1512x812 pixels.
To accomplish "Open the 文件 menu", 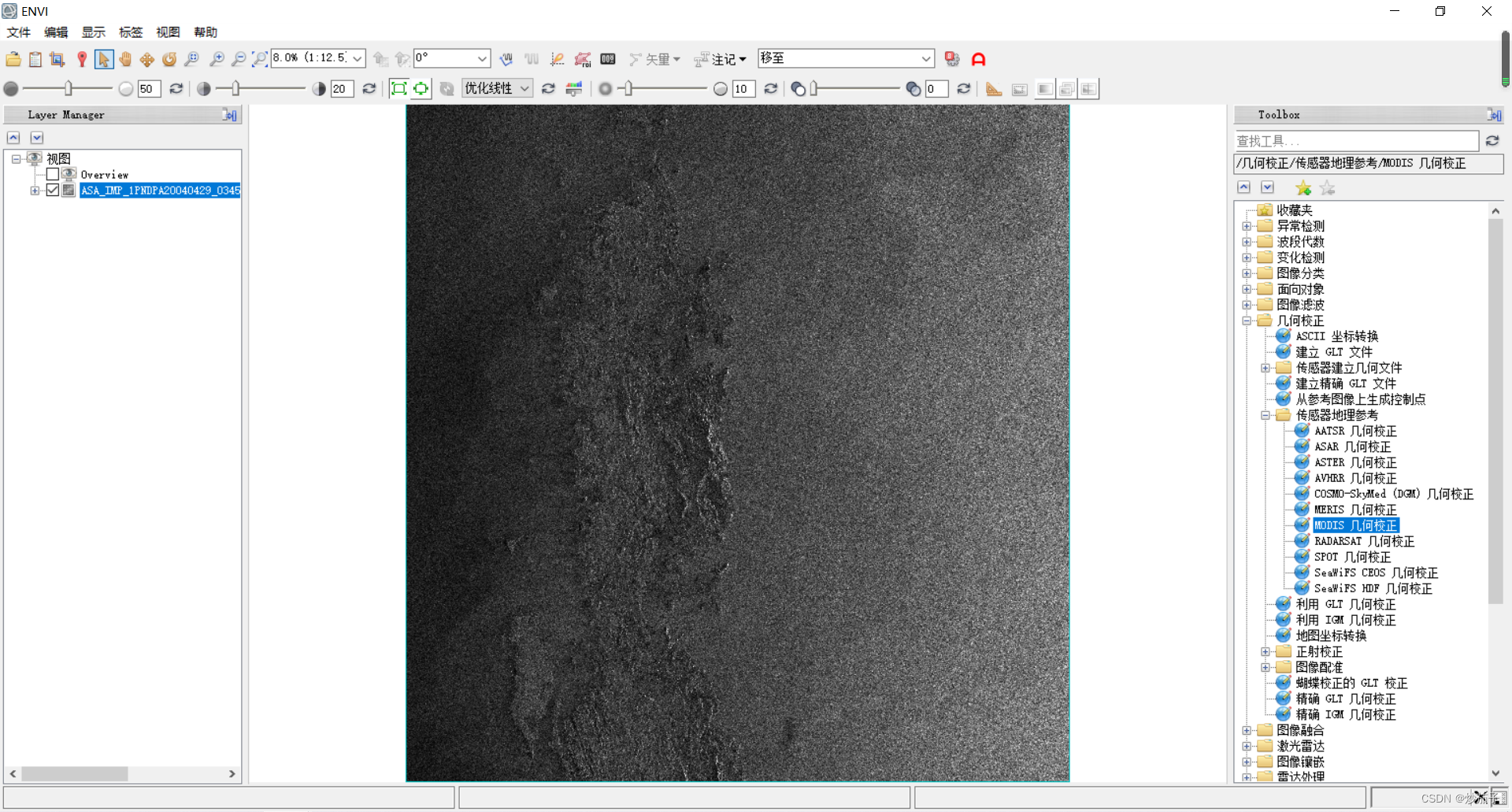I will 19,32.
